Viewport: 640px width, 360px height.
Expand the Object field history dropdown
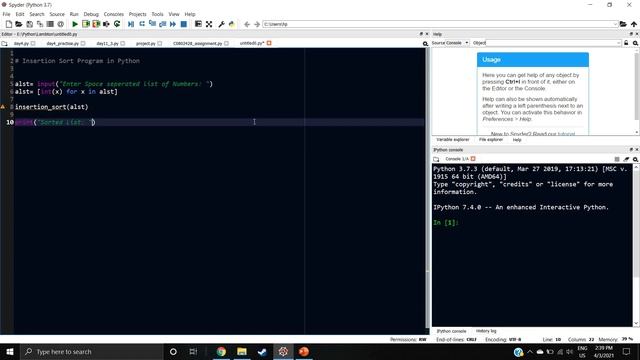(619, 43)
